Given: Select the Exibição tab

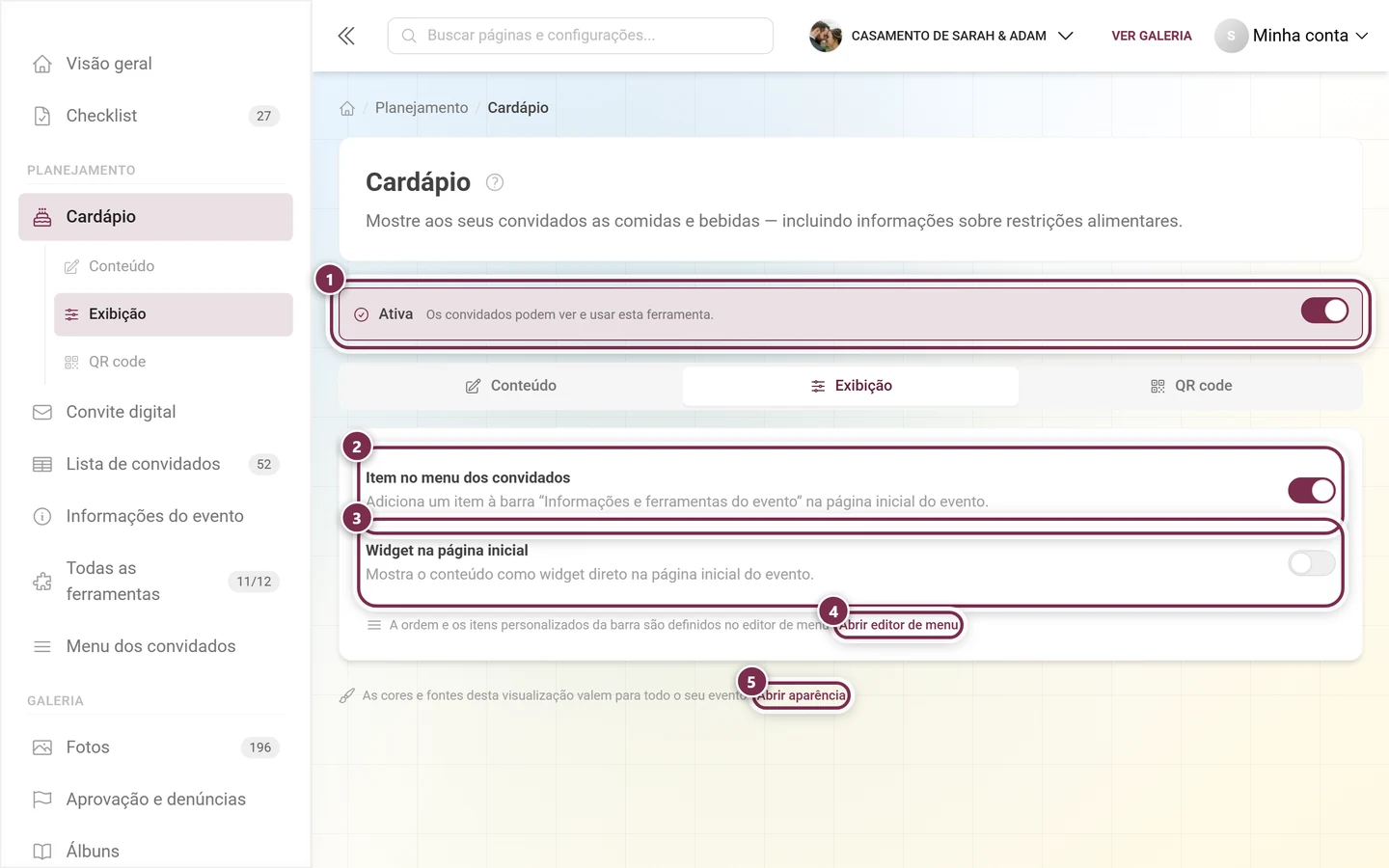Looking at the screenshot, I should coord(851,386).
